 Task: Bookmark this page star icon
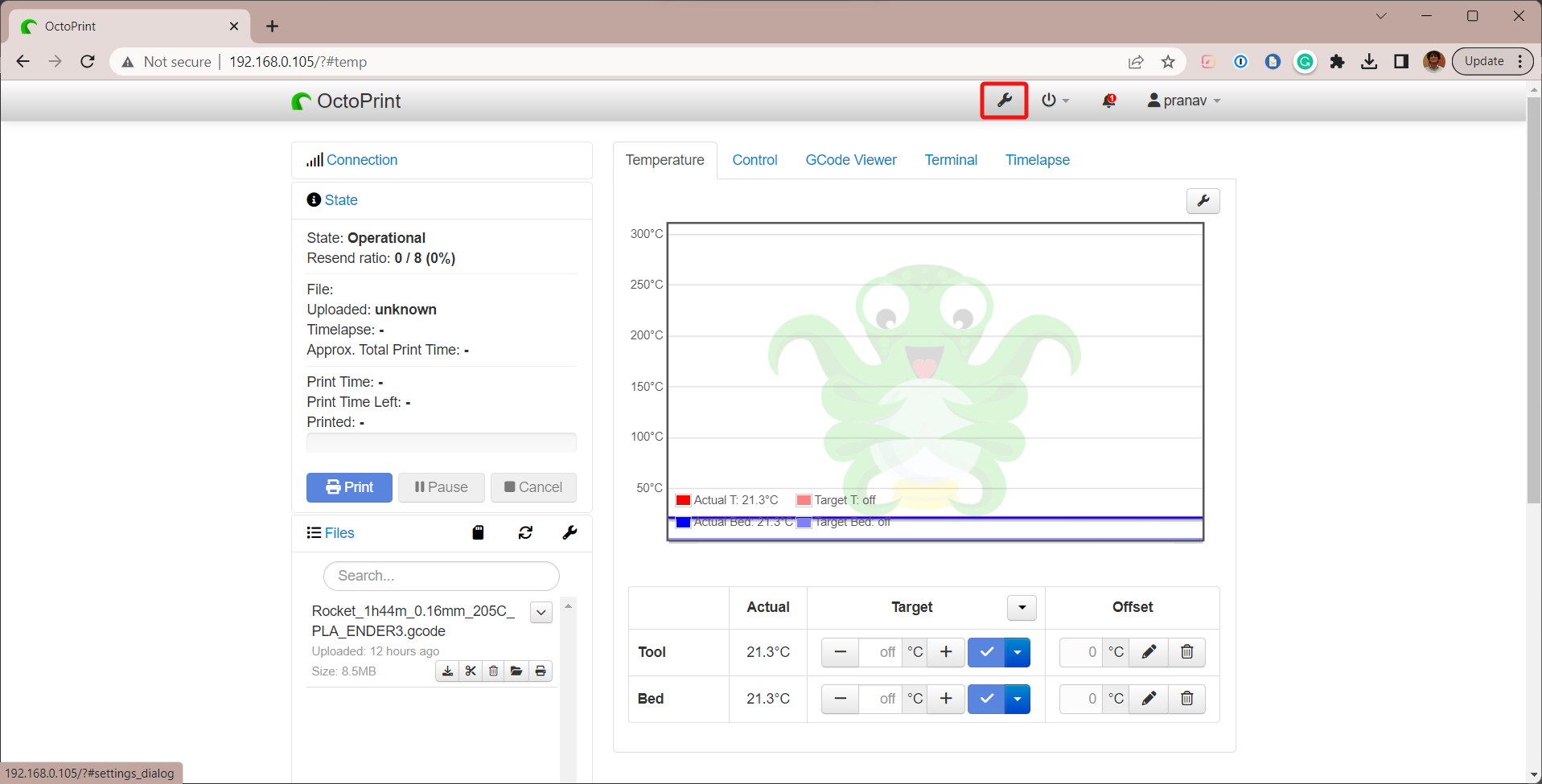[1168, 61]
